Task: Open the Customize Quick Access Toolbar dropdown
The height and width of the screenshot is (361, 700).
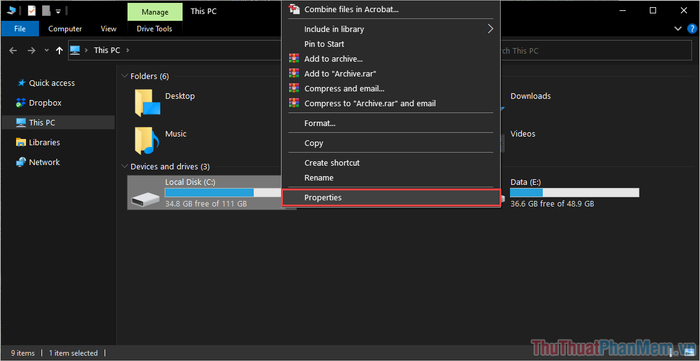Action: coord(58,11)
